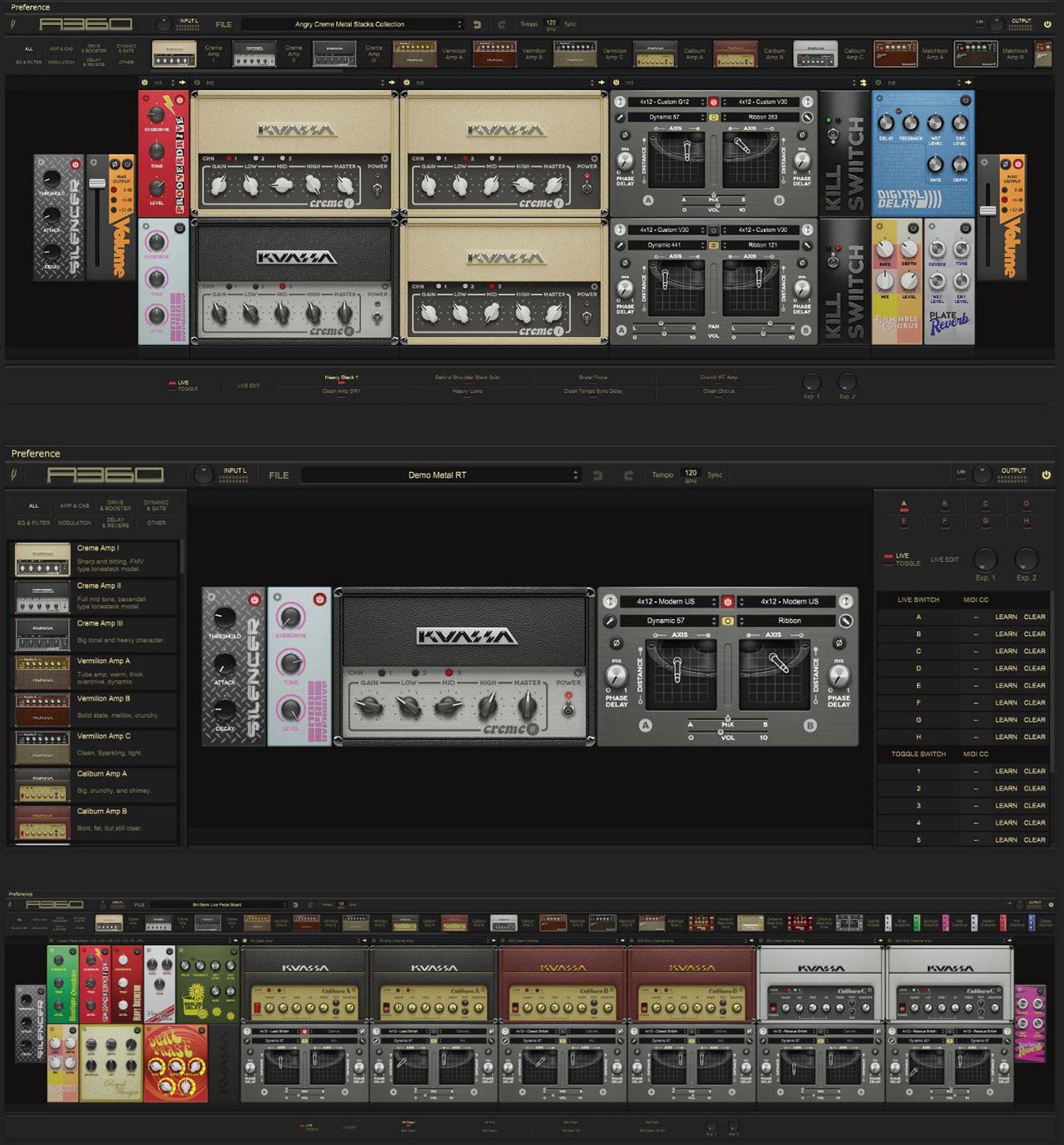Screen dimensions: 1064x1145
Task: Toggle Digital Delay power in Angry Creme window
Action: tap(966, 100)
